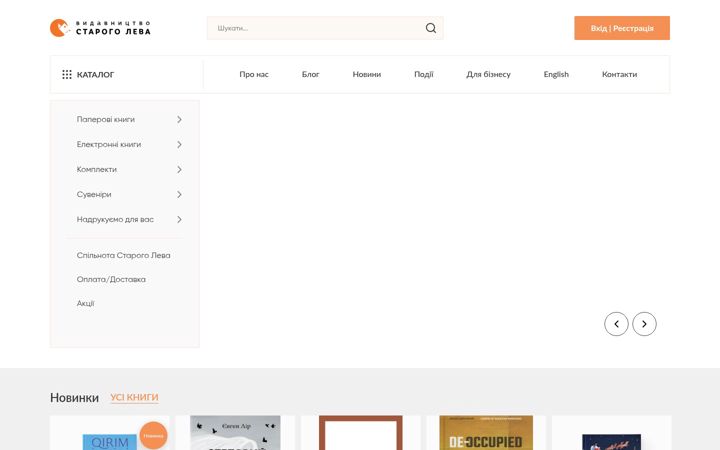Open the dark blue book cover
The width and height of the screenshot is (720, 450).
tap(611, 442)
